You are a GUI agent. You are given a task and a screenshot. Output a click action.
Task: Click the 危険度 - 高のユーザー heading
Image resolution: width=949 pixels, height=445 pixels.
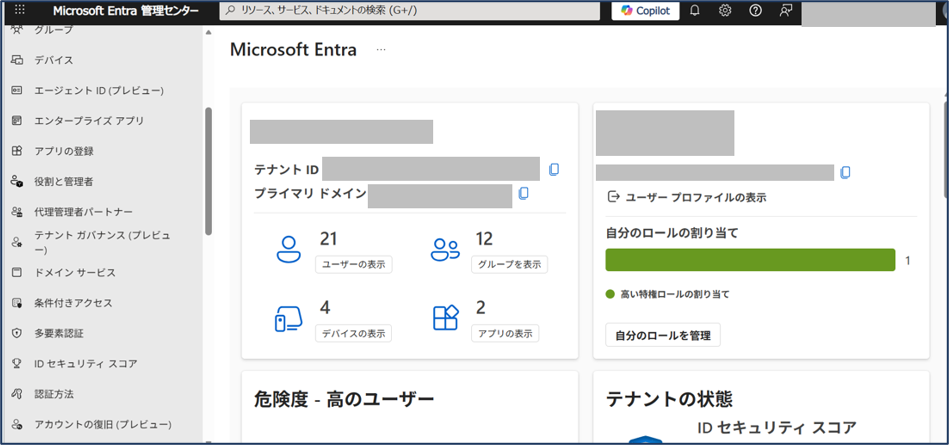coord(344,399)
